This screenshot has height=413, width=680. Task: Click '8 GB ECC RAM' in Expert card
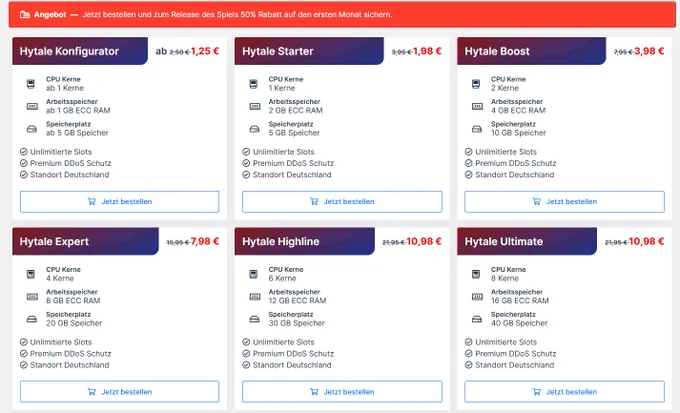(x=73, y=301)
